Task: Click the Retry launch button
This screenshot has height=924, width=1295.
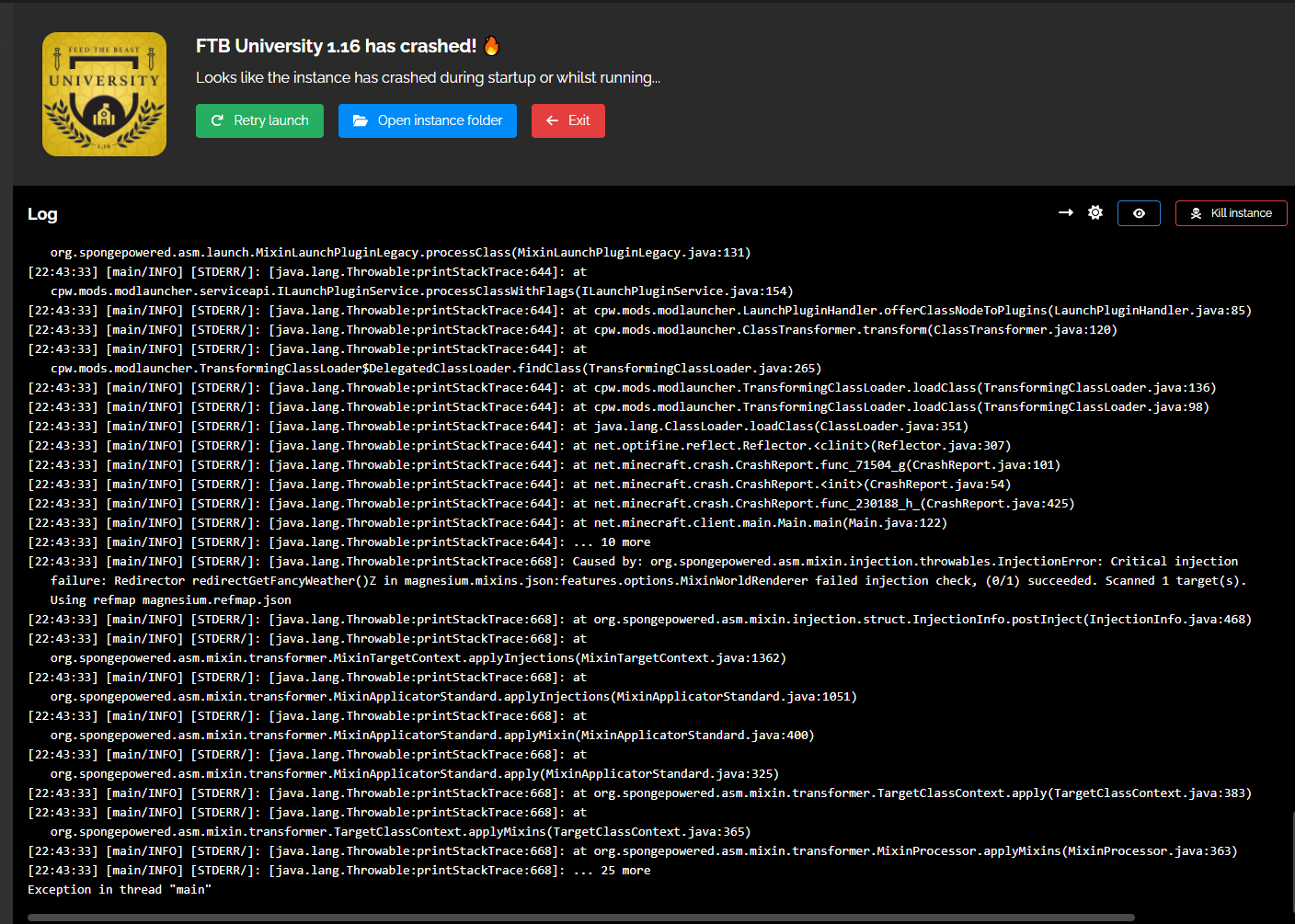Action: tap(259, 120)
